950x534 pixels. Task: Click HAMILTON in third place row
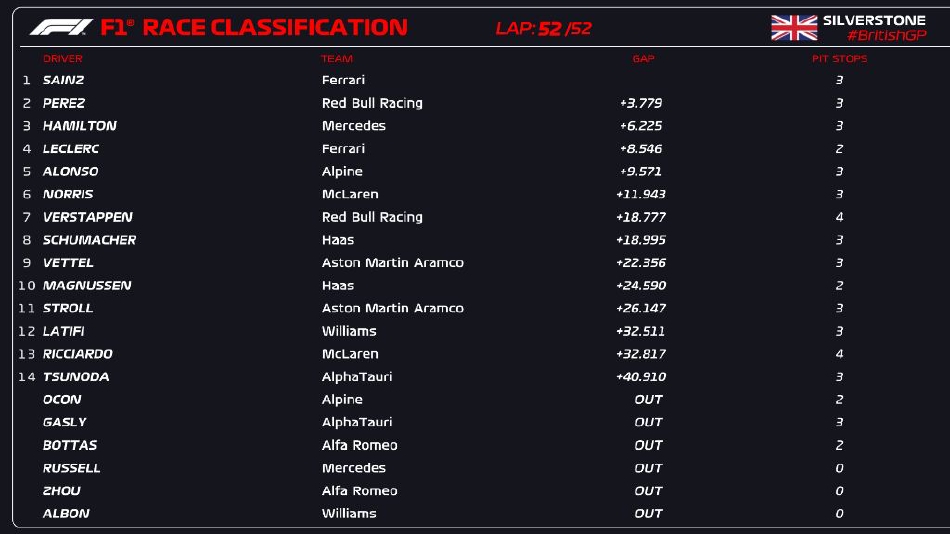80,126
